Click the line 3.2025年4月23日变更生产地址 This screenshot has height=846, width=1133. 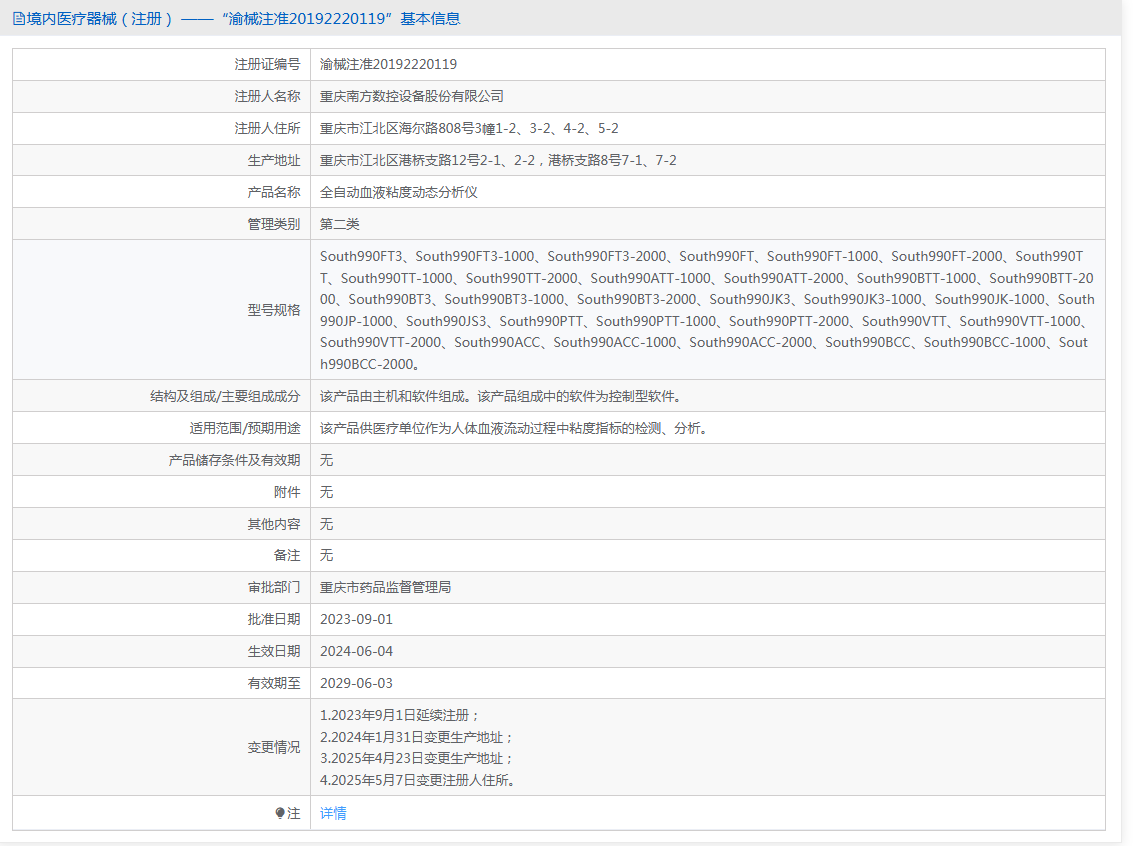[417, 759]
